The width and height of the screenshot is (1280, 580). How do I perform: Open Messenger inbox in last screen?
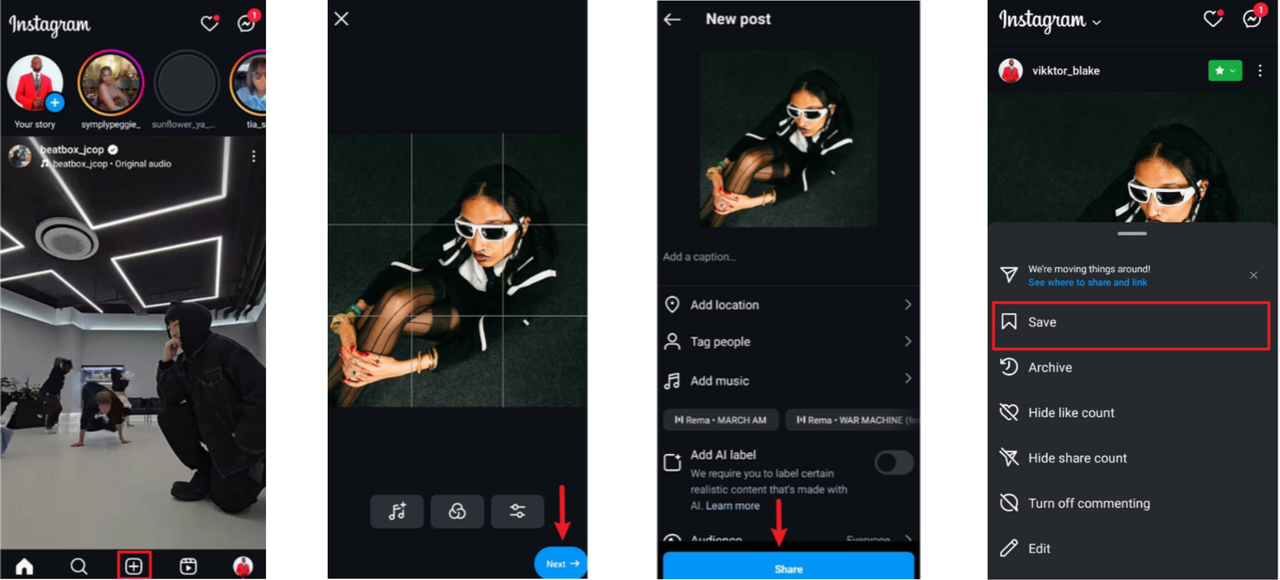1253,19
